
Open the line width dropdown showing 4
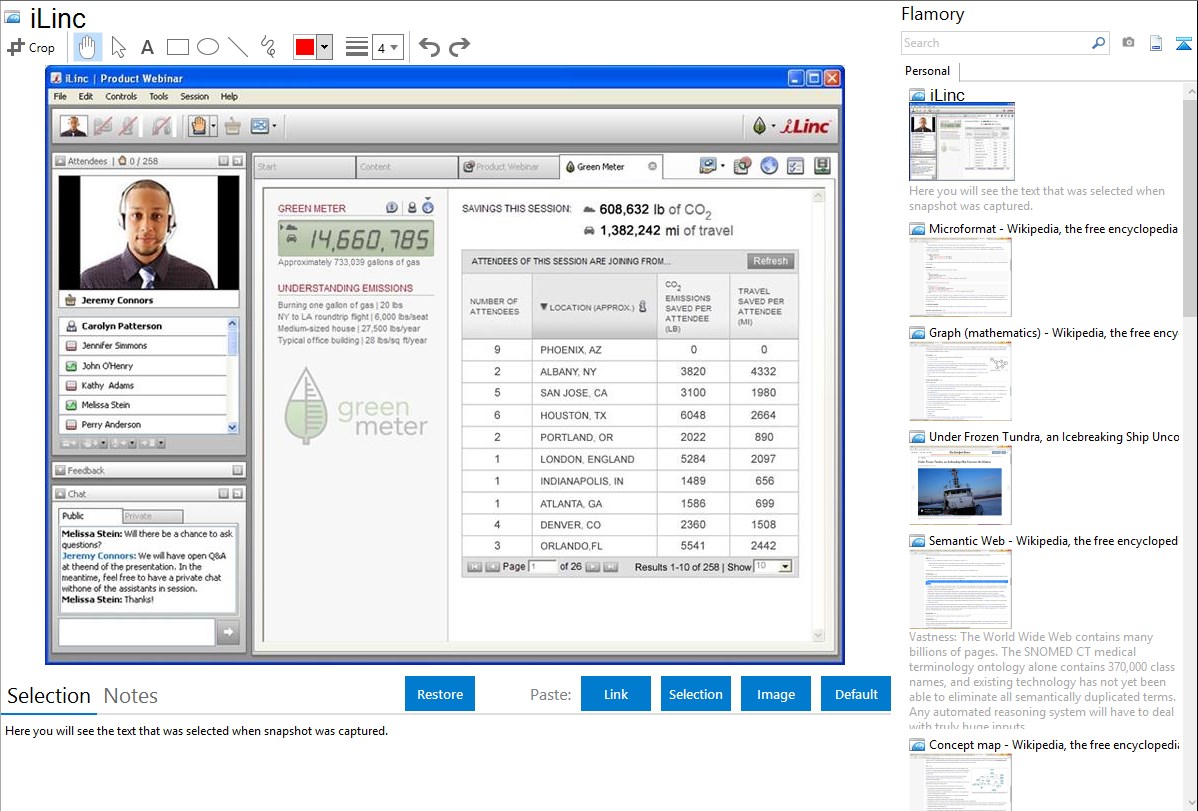point(387,47)
